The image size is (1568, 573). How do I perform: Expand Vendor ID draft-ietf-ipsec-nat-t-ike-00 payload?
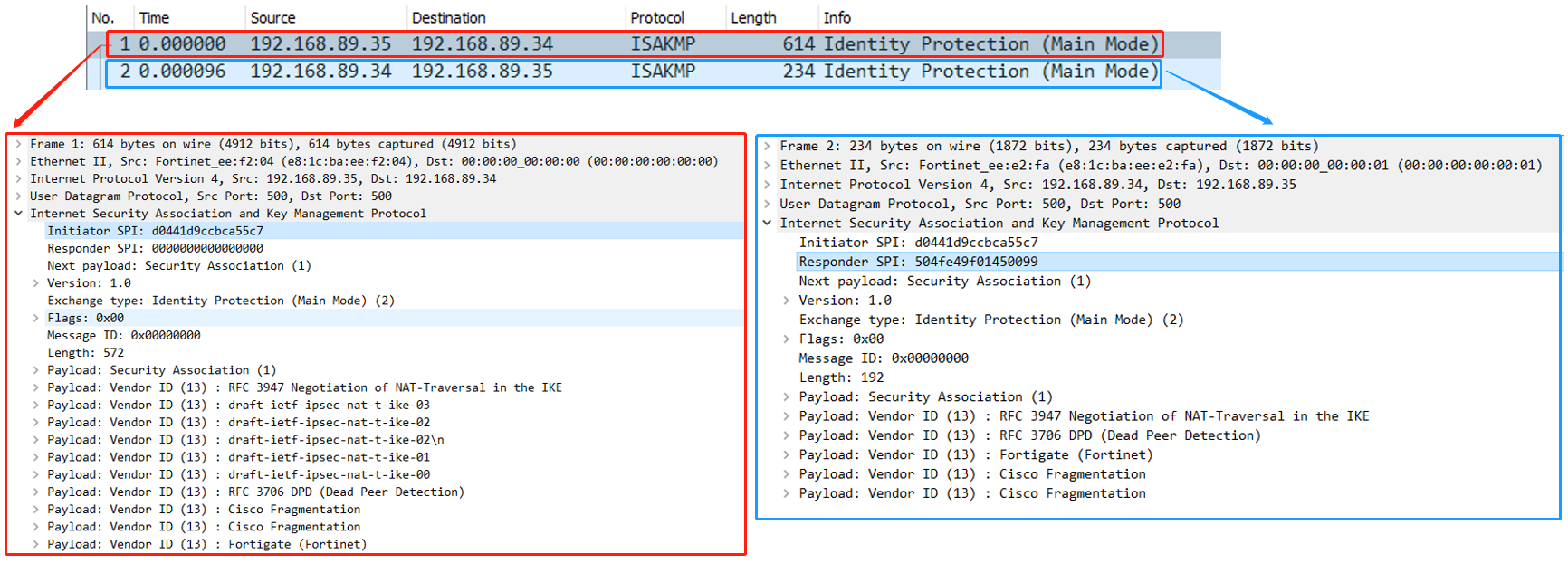point(35,475)
